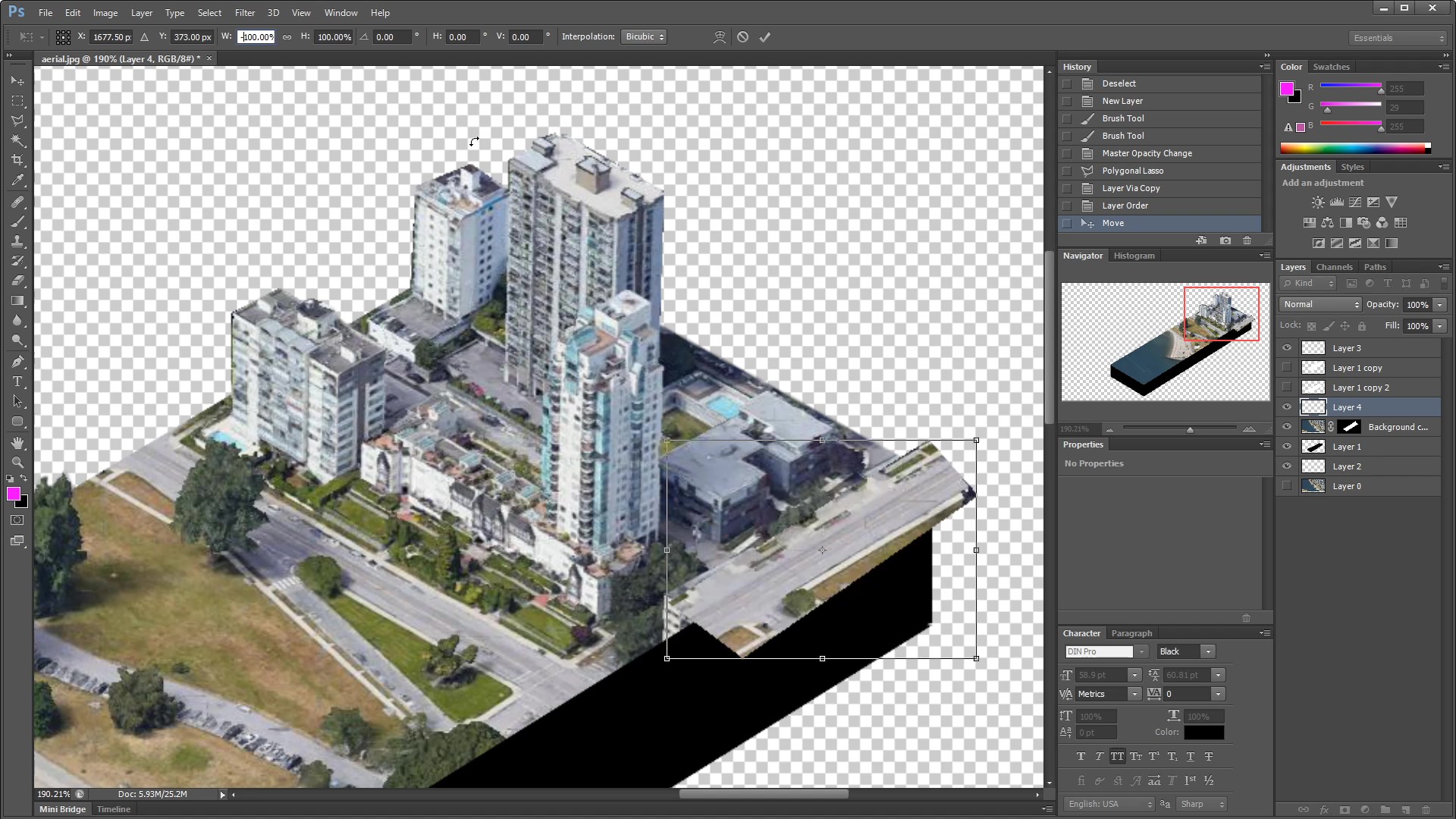This screenshot has height=819, width=1456.
Task: Open the DIN Pro font family dropdown
Action: (1141, 651)
